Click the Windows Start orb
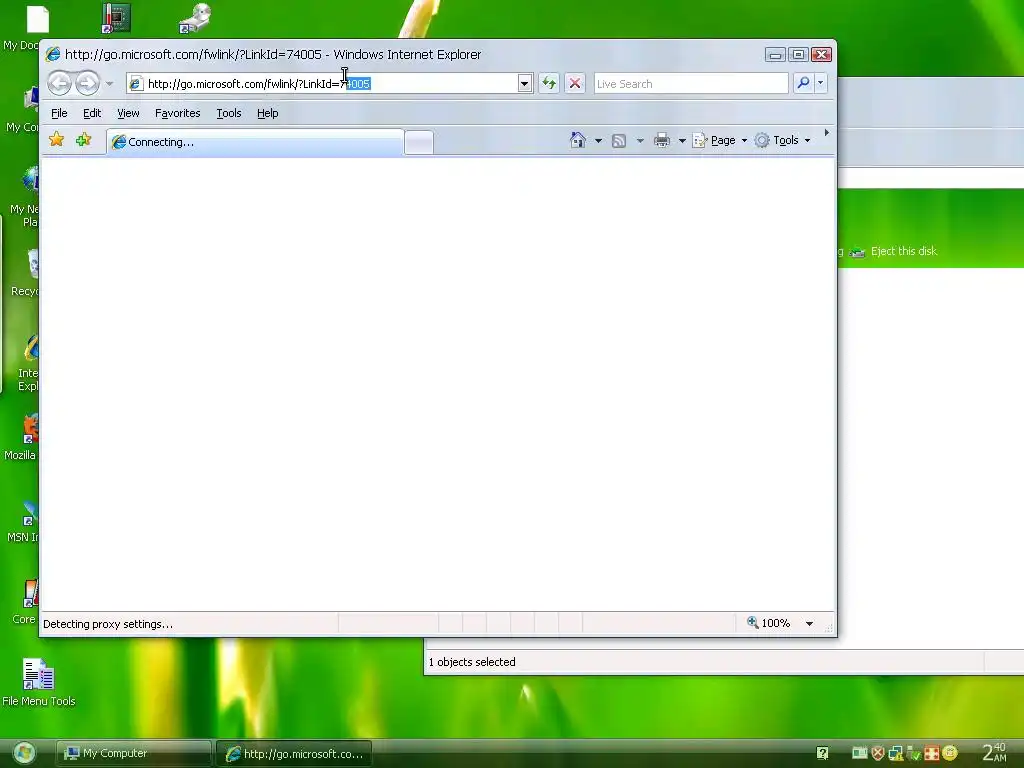Image resolution: width=1024 pixels, height=768 pixels. [x=24, y=753]
